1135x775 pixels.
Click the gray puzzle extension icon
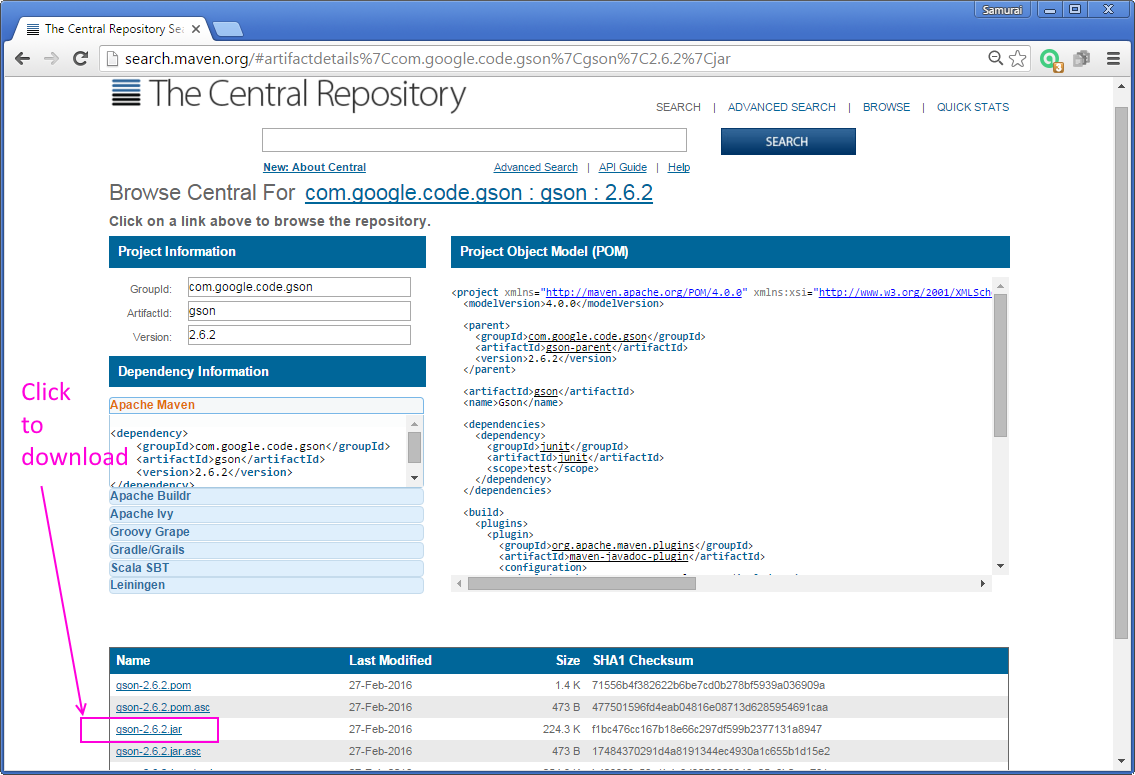pyautogui.click(x=1081, y=59)
